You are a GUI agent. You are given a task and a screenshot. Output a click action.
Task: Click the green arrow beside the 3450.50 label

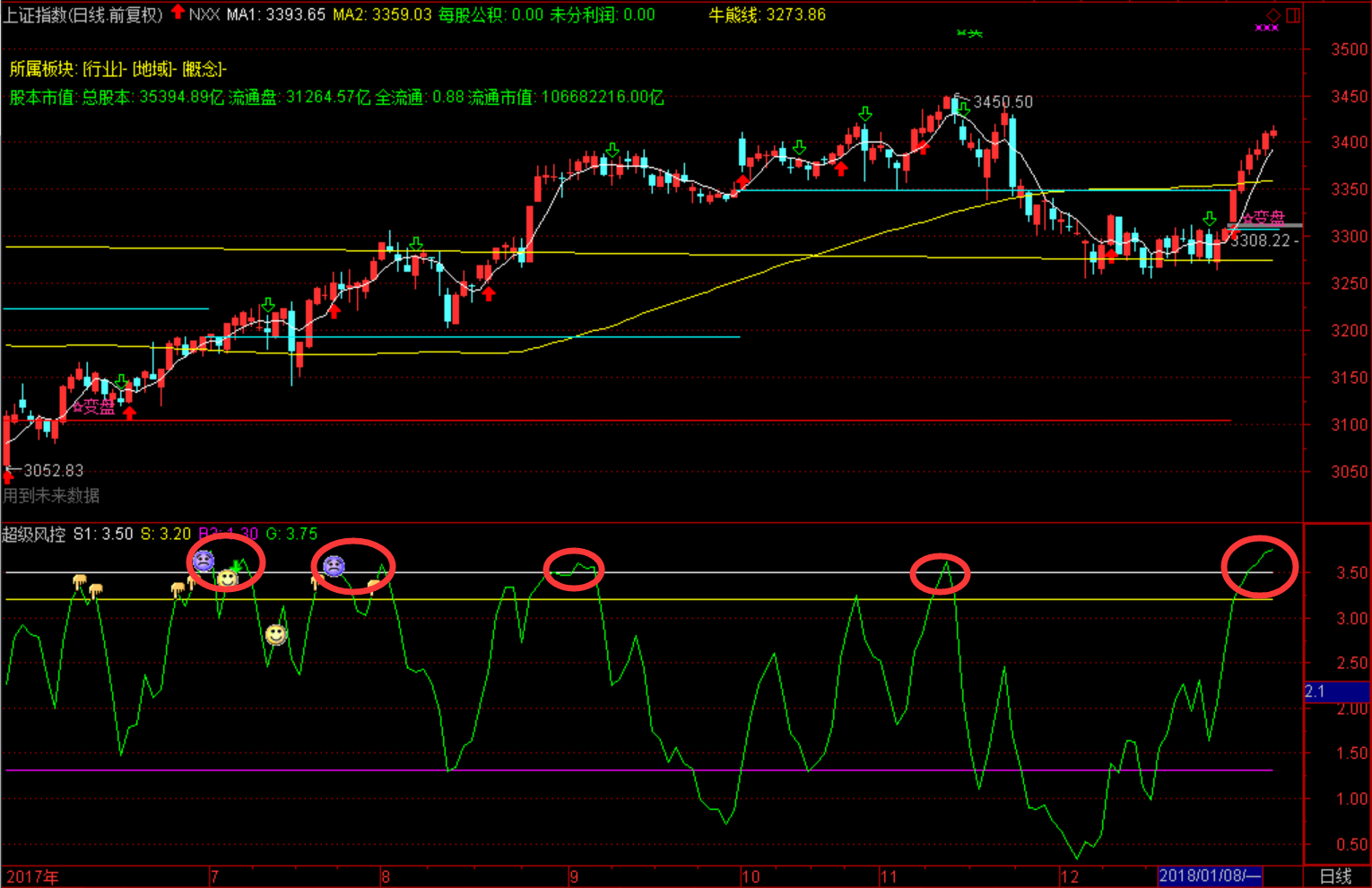click(x=963, y=109)
